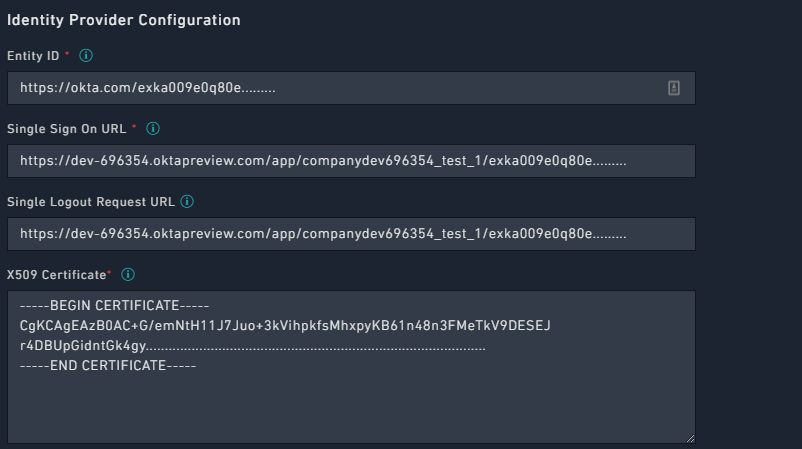The width and height of the screenshot is (802, 449).
Task: Click the Entity ID label text
Action: click(x=33, y=56)
